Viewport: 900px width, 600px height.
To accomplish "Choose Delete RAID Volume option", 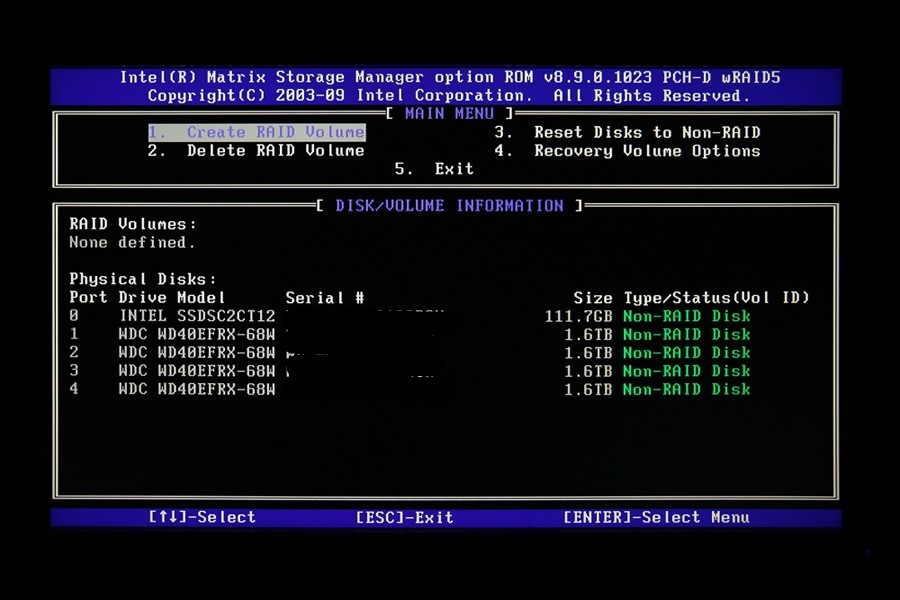I will click(256, 151).
